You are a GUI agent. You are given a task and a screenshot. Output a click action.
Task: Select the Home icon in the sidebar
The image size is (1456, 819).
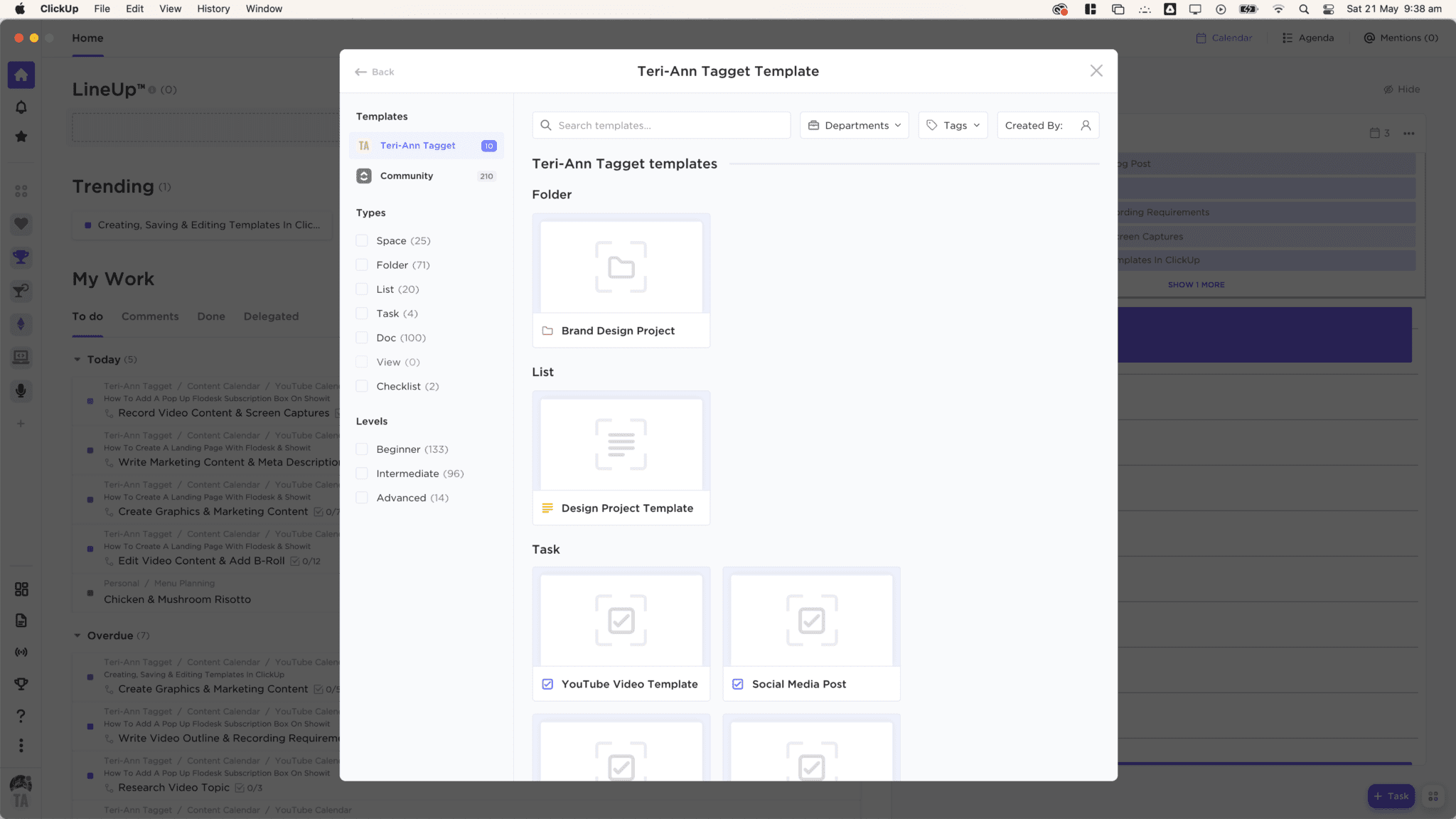tap(21, 75)
